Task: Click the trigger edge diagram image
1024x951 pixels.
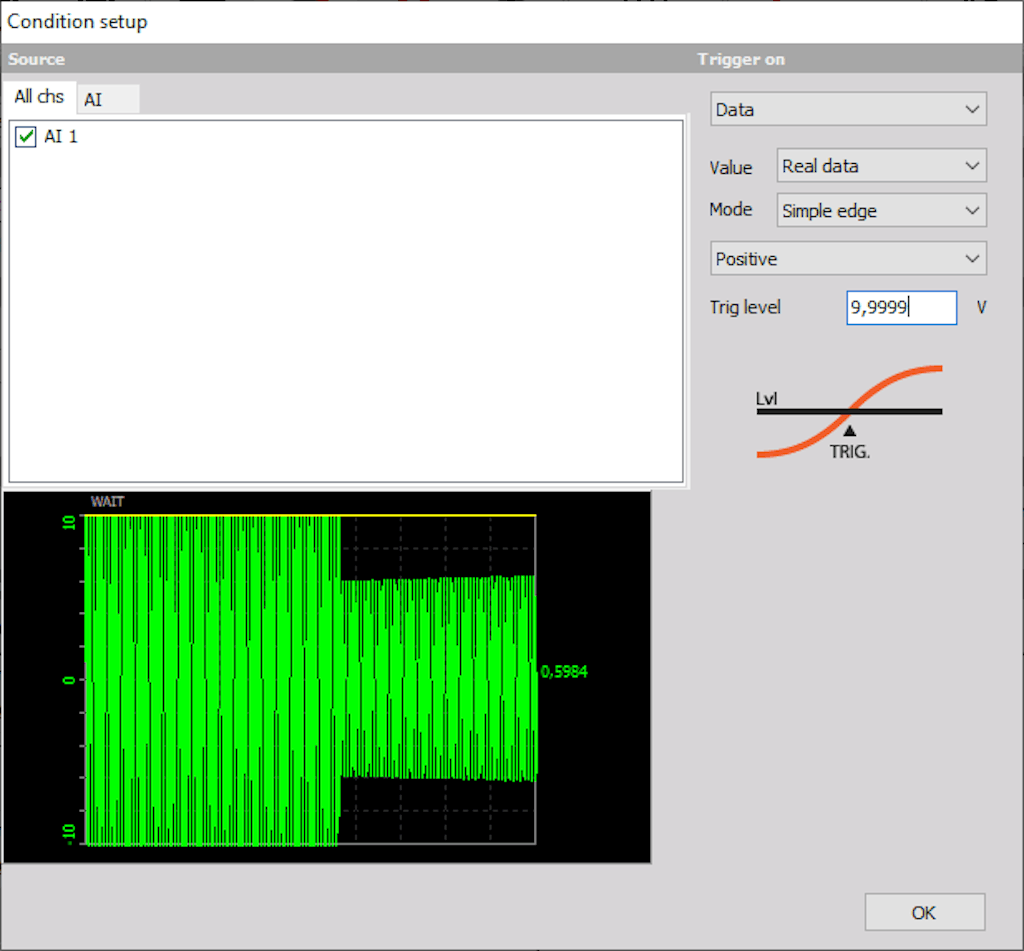Action: pos(849,412)
